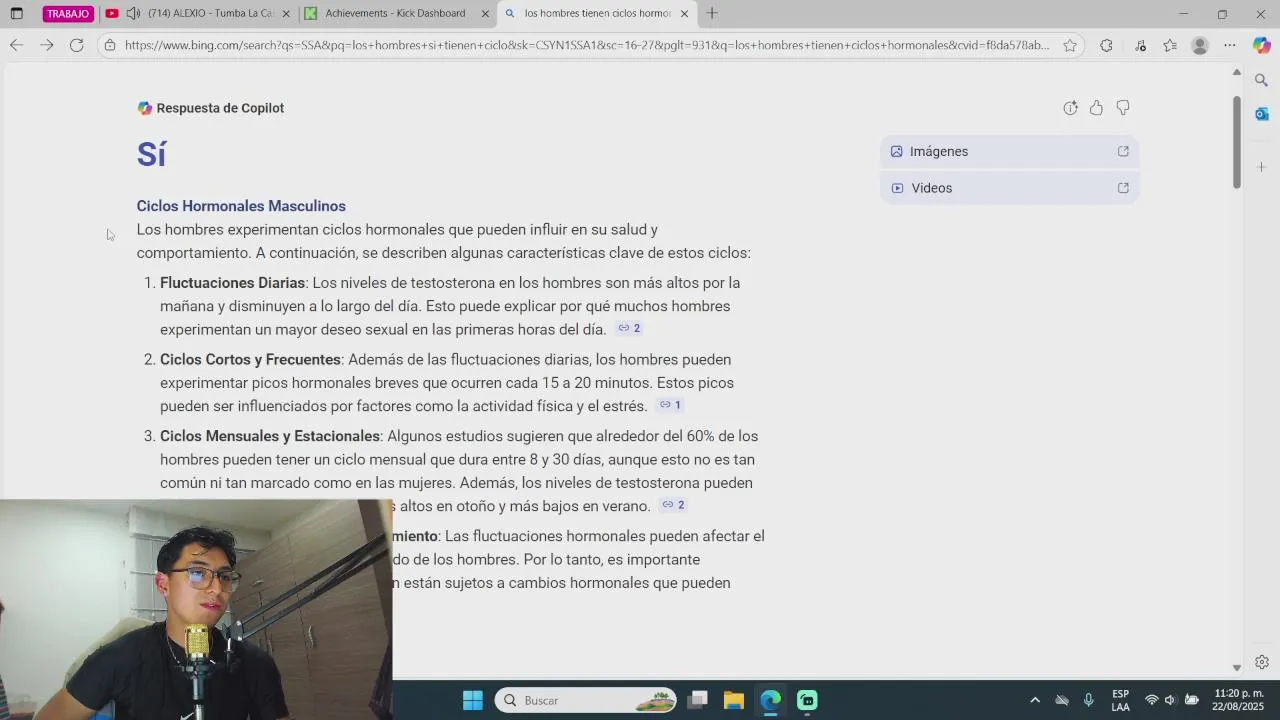Add this page to favorites star
The image size is (1280, 720).
coord(1070,45)
